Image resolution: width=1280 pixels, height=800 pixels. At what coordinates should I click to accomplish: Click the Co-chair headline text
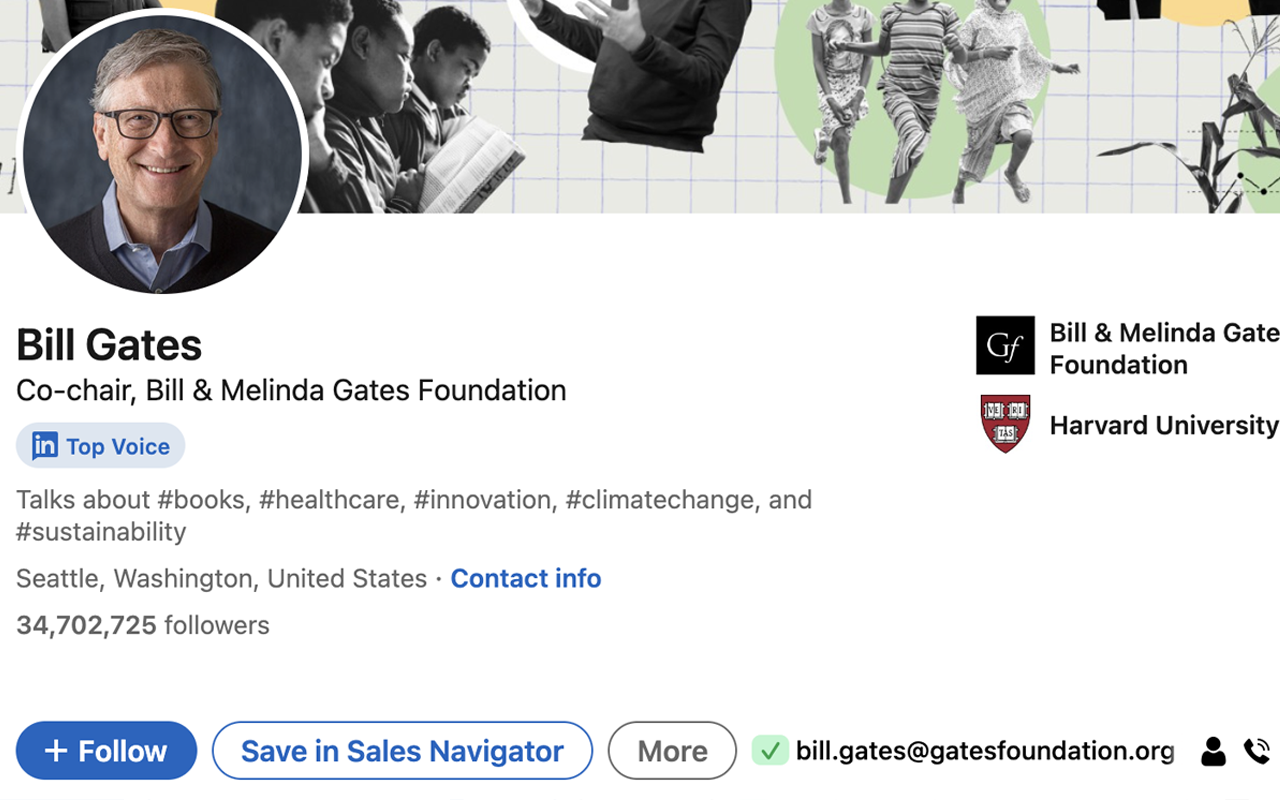(x=291, y=390)
